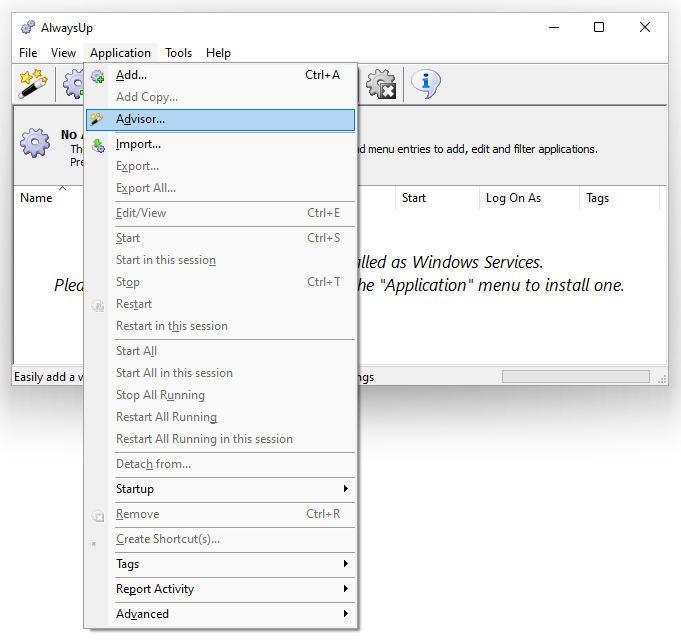681x641 pixels.
Task: Click the Start menu entry
Action: 221,238
